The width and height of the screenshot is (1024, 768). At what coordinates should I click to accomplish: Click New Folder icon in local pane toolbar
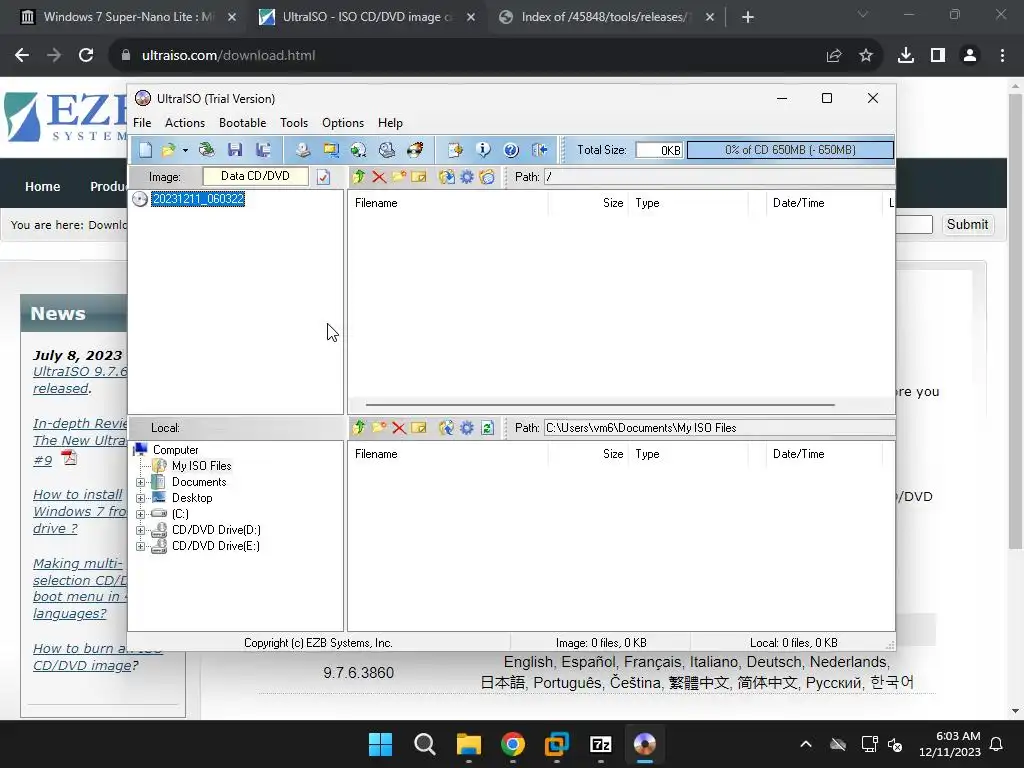pos(379,428)
